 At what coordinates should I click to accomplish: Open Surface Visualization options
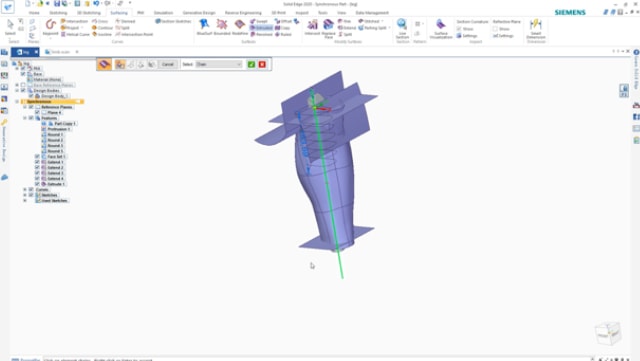[x=441, y=29]
